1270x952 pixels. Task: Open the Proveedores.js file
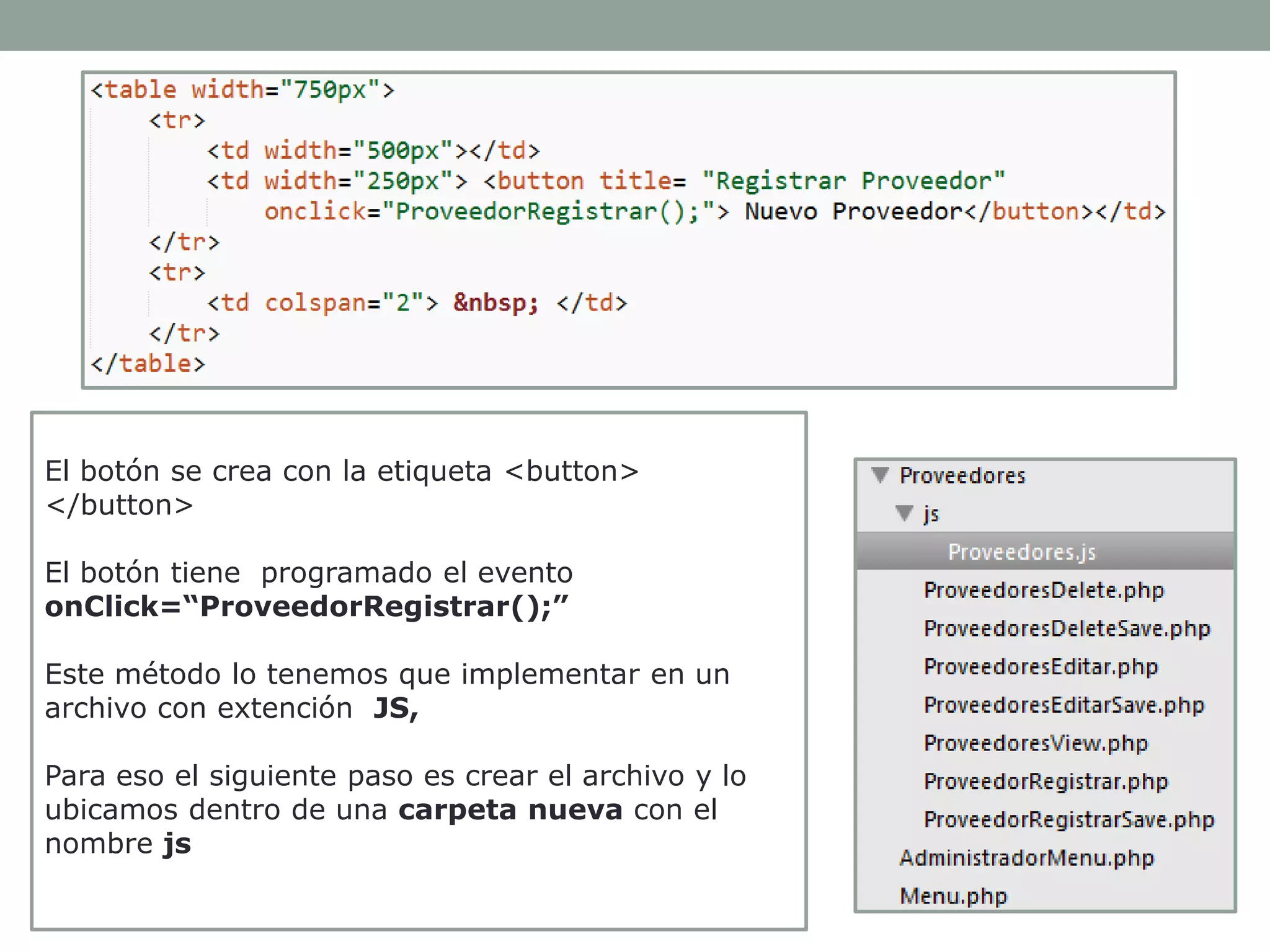[1022, 552]
